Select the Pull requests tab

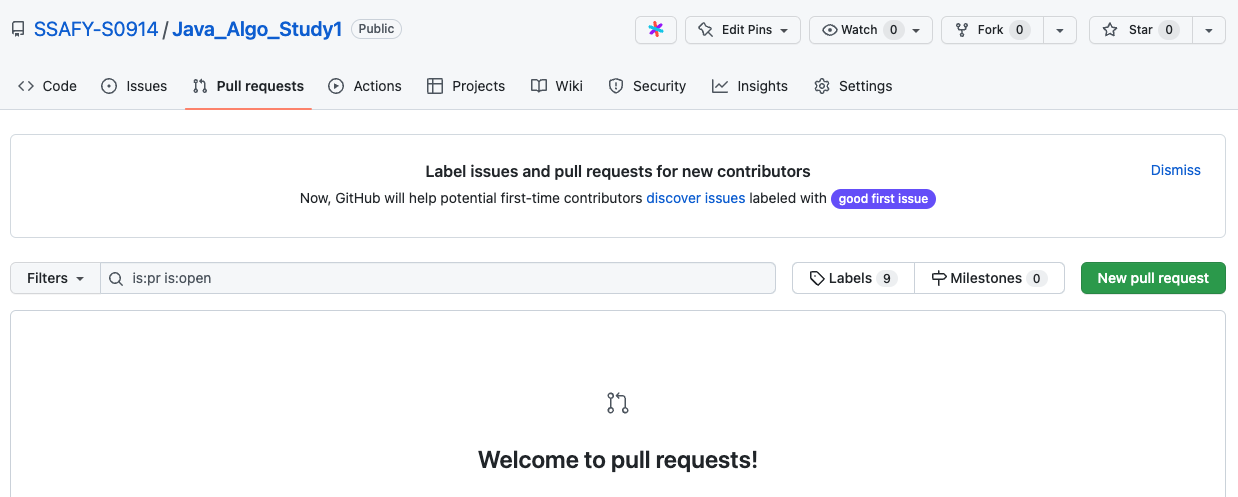click(x=248, y=86)
